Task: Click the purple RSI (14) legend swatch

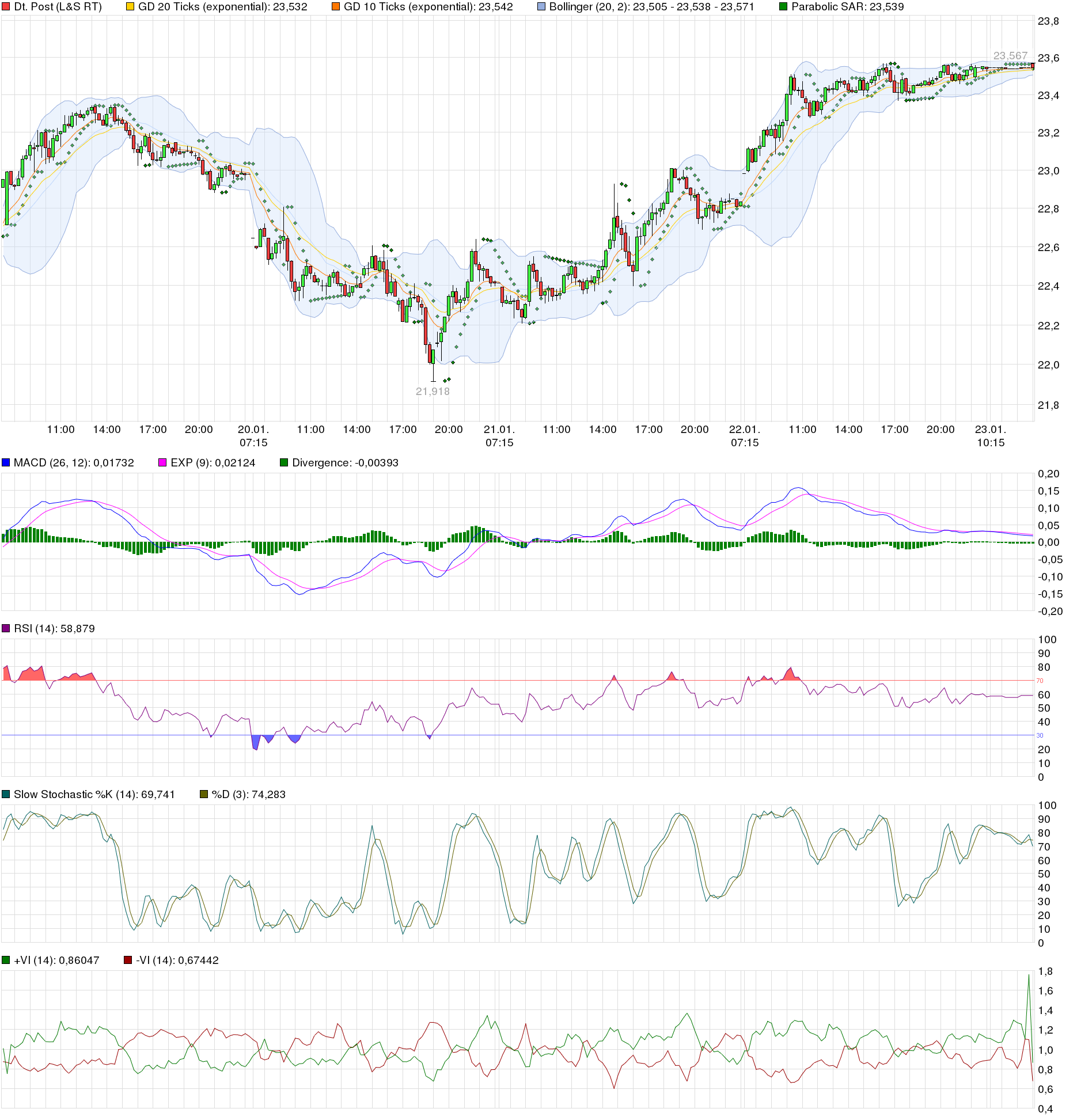Action: coord(6,628)
